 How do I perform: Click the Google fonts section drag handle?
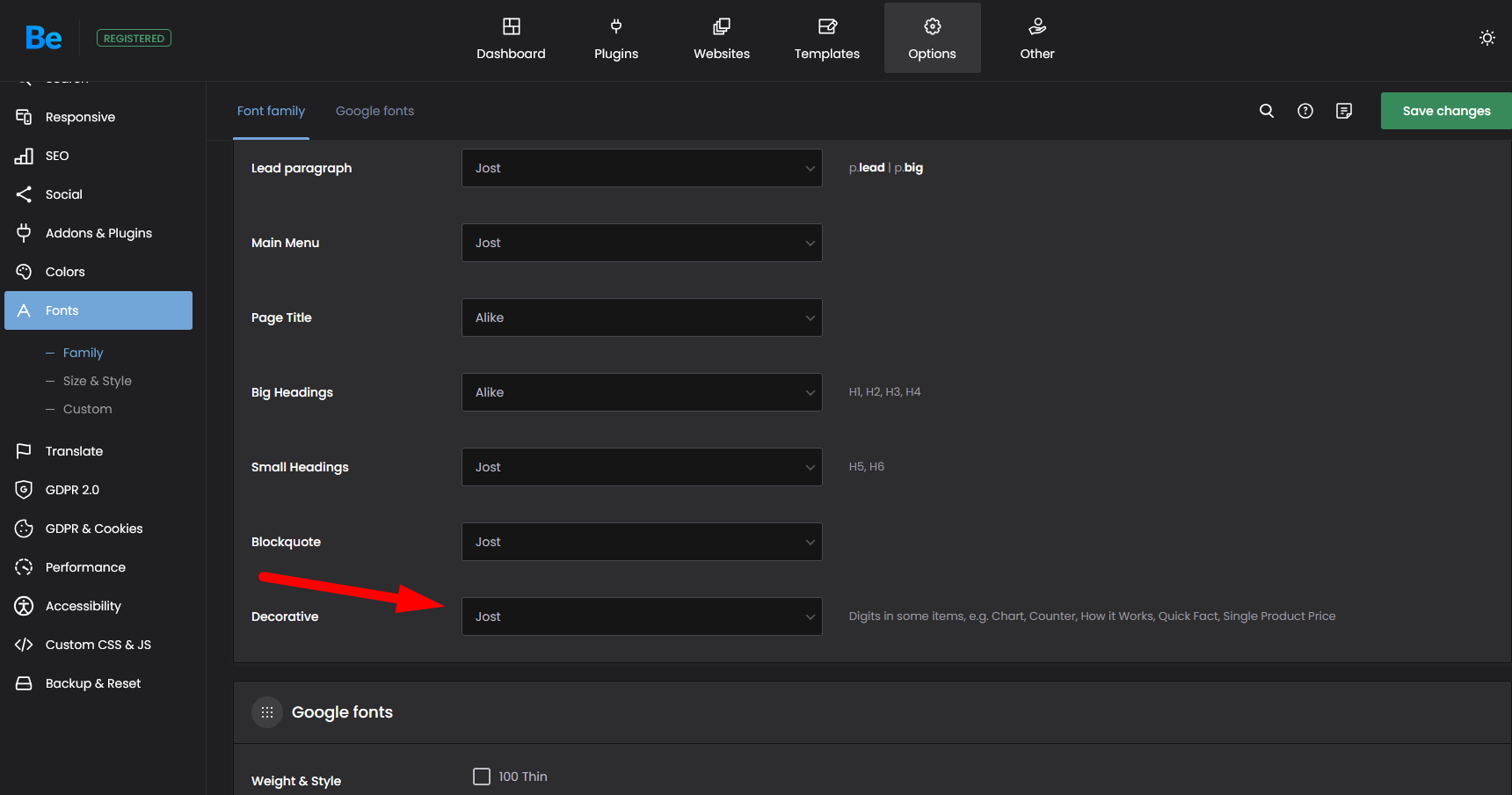(x=267, y=712)
